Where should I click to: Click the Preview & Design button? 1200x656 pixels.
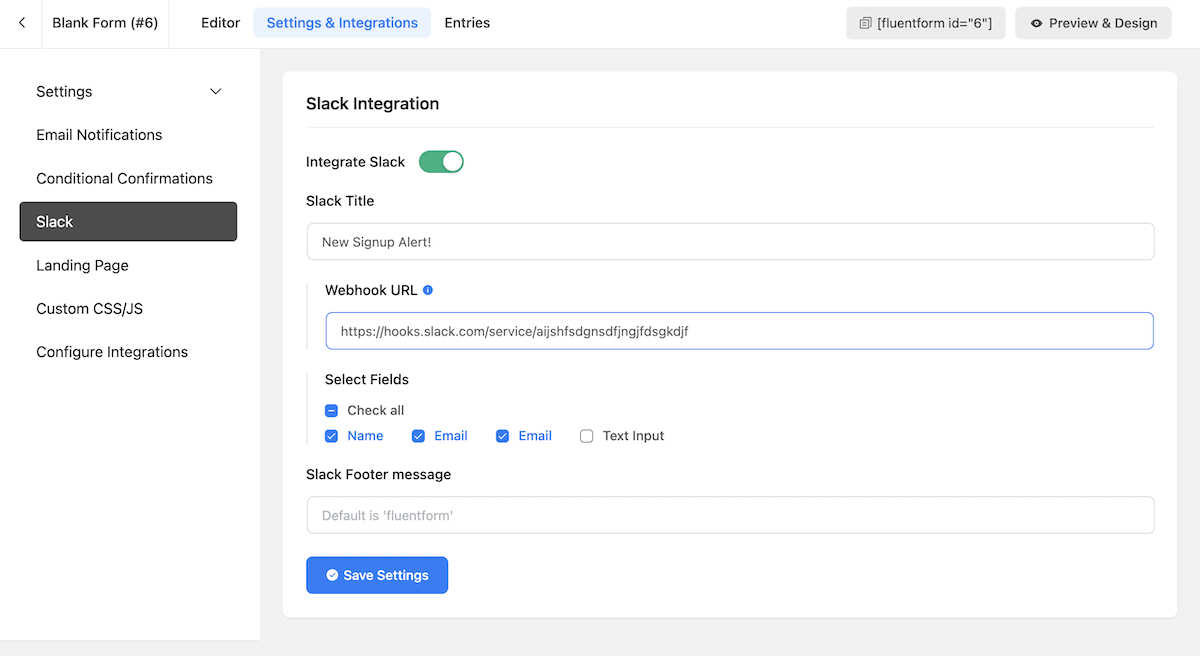click(x=1094, y=23)
